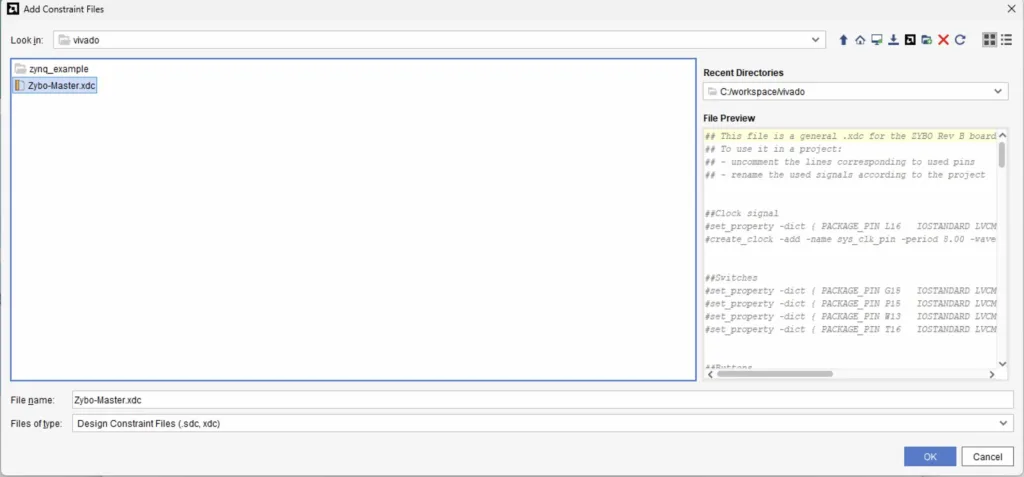Click the File name input field

tap(540, 400)
